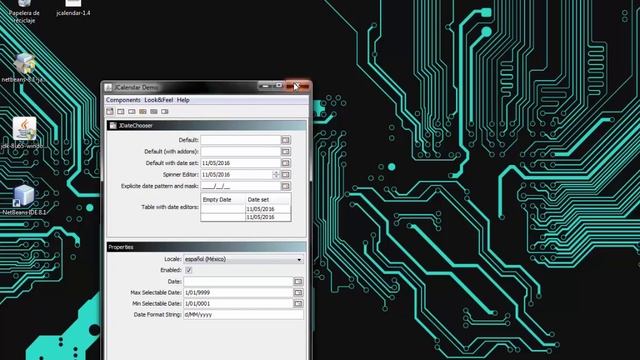
Task: Select the jdk-8u65-windows desktop icon
Action: coord(24,133)
